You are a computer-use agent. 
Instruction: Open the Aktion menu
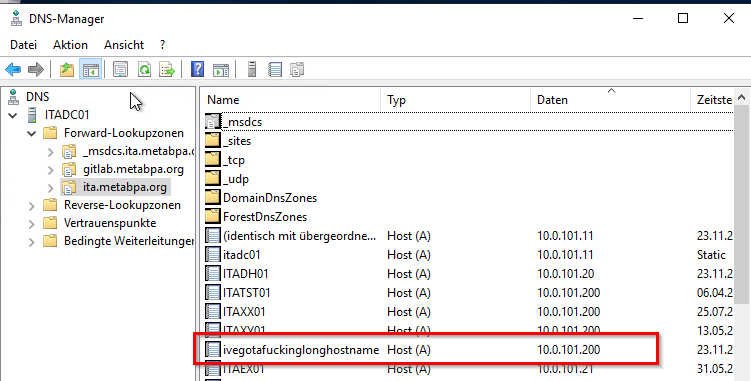(x=70, y=45)
